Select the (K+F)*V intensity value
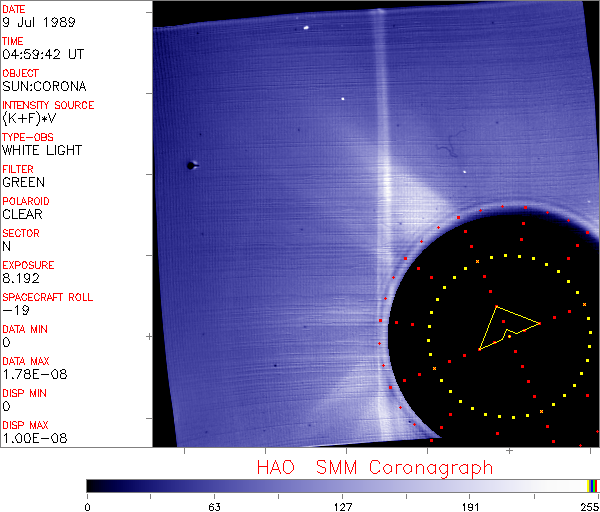Image resolution: width=600 pixels, height=512 pixels. coord(29,119)
